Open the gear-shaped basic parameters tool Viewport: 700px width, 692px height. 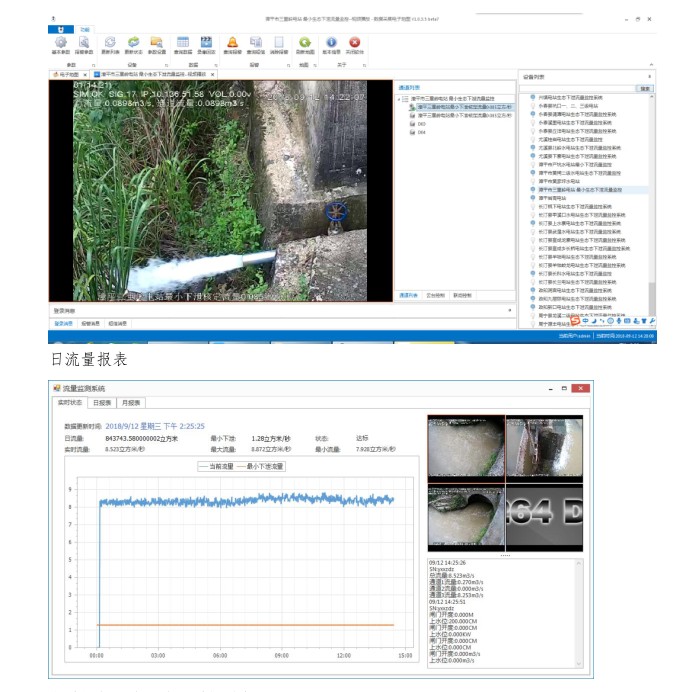coord(61,42)
